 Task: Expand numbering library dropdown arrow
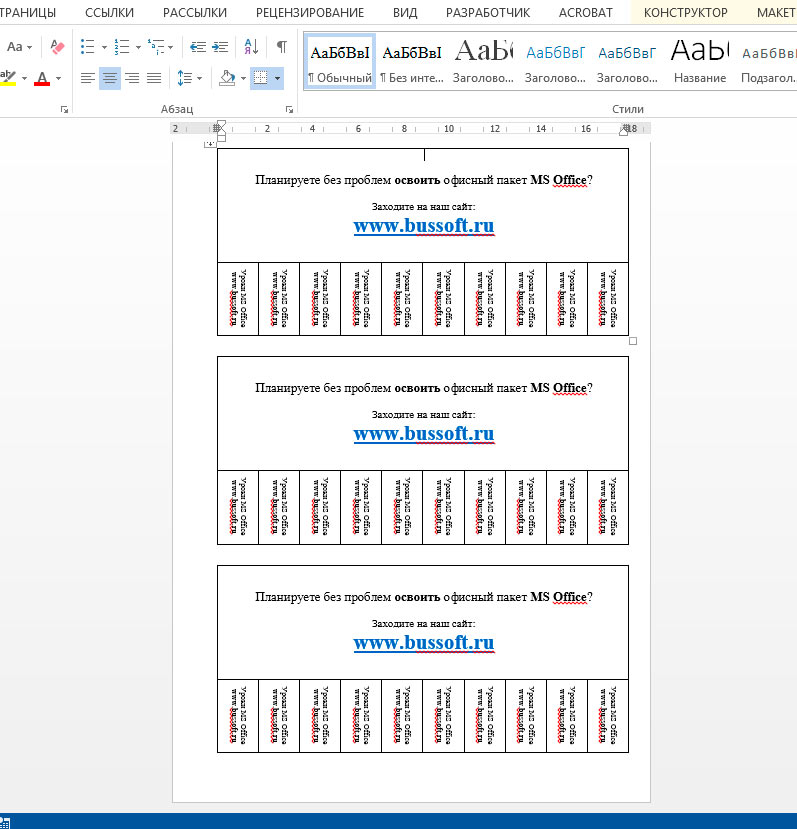click(x=138, y=47)
